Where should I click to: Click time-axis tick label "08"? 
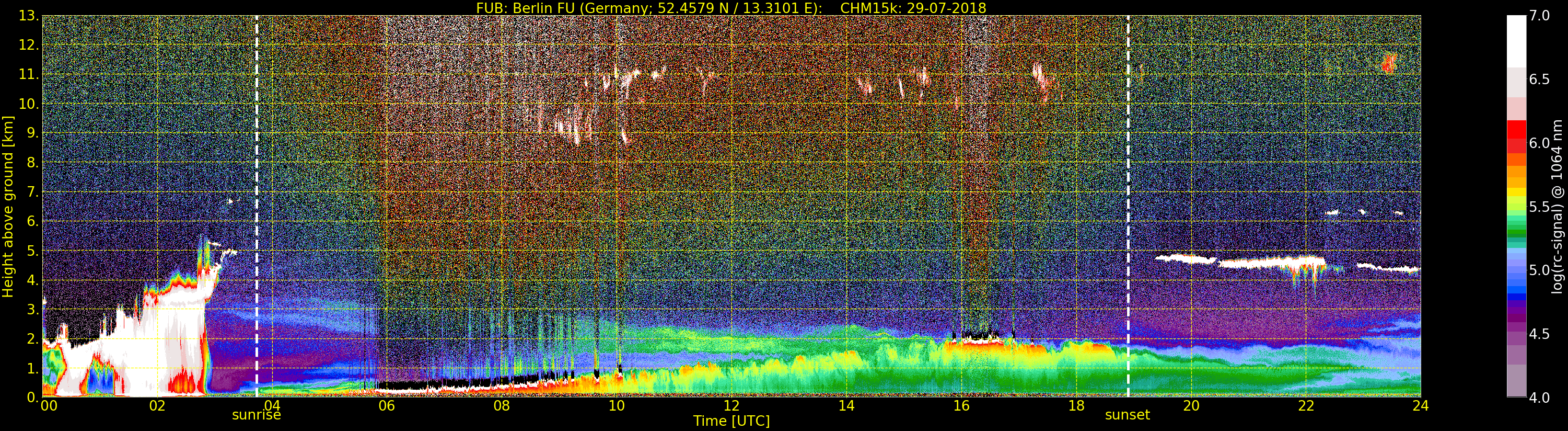502,405
